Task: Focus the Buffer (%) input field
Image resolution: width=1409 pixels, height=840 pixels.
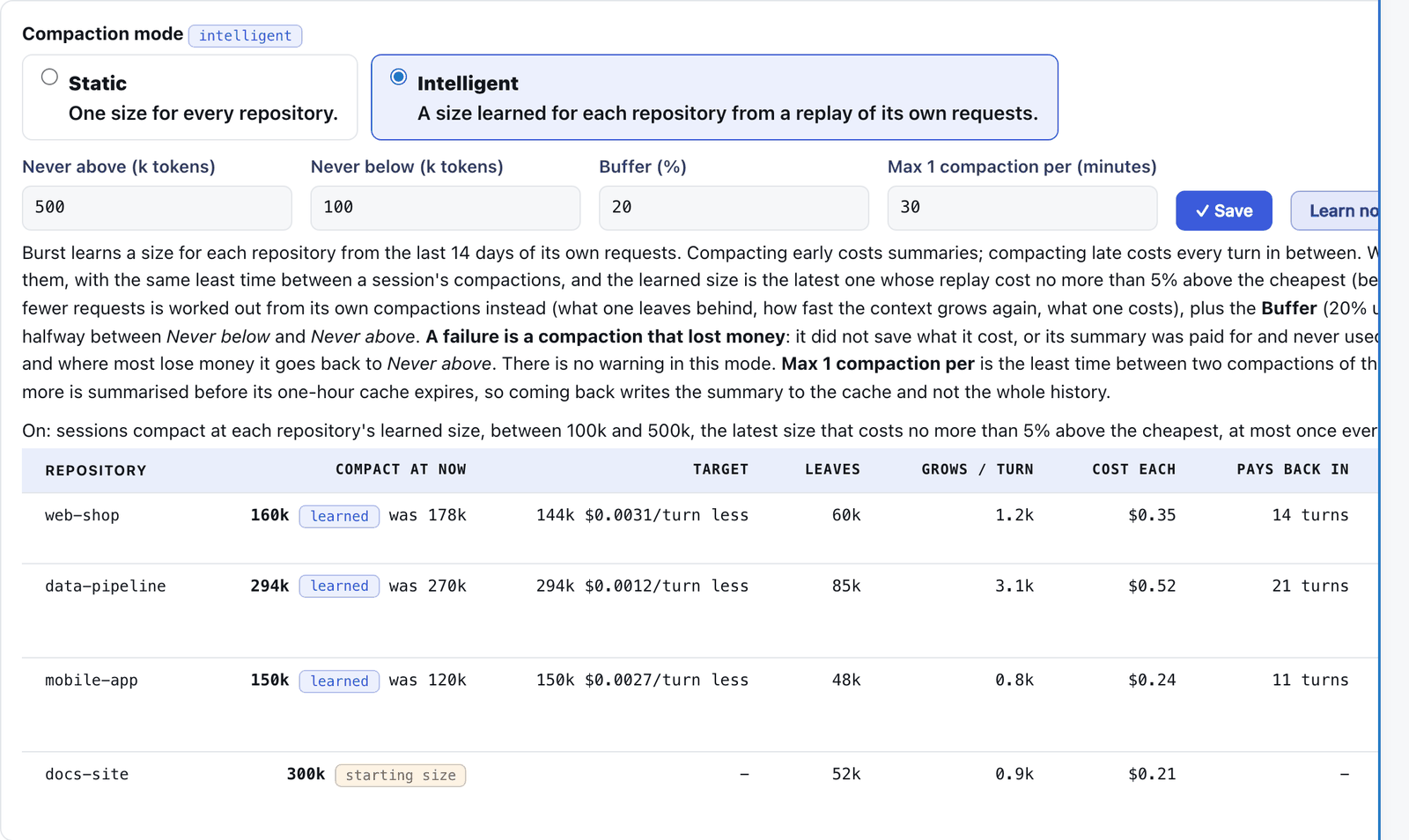Action: point(734,208)
